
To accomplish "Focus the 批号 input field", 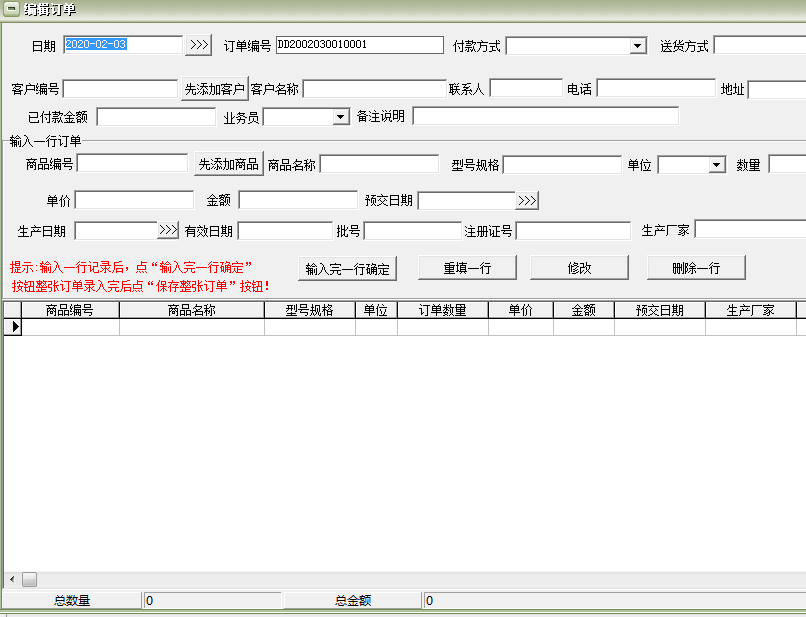I will [413, 230].
